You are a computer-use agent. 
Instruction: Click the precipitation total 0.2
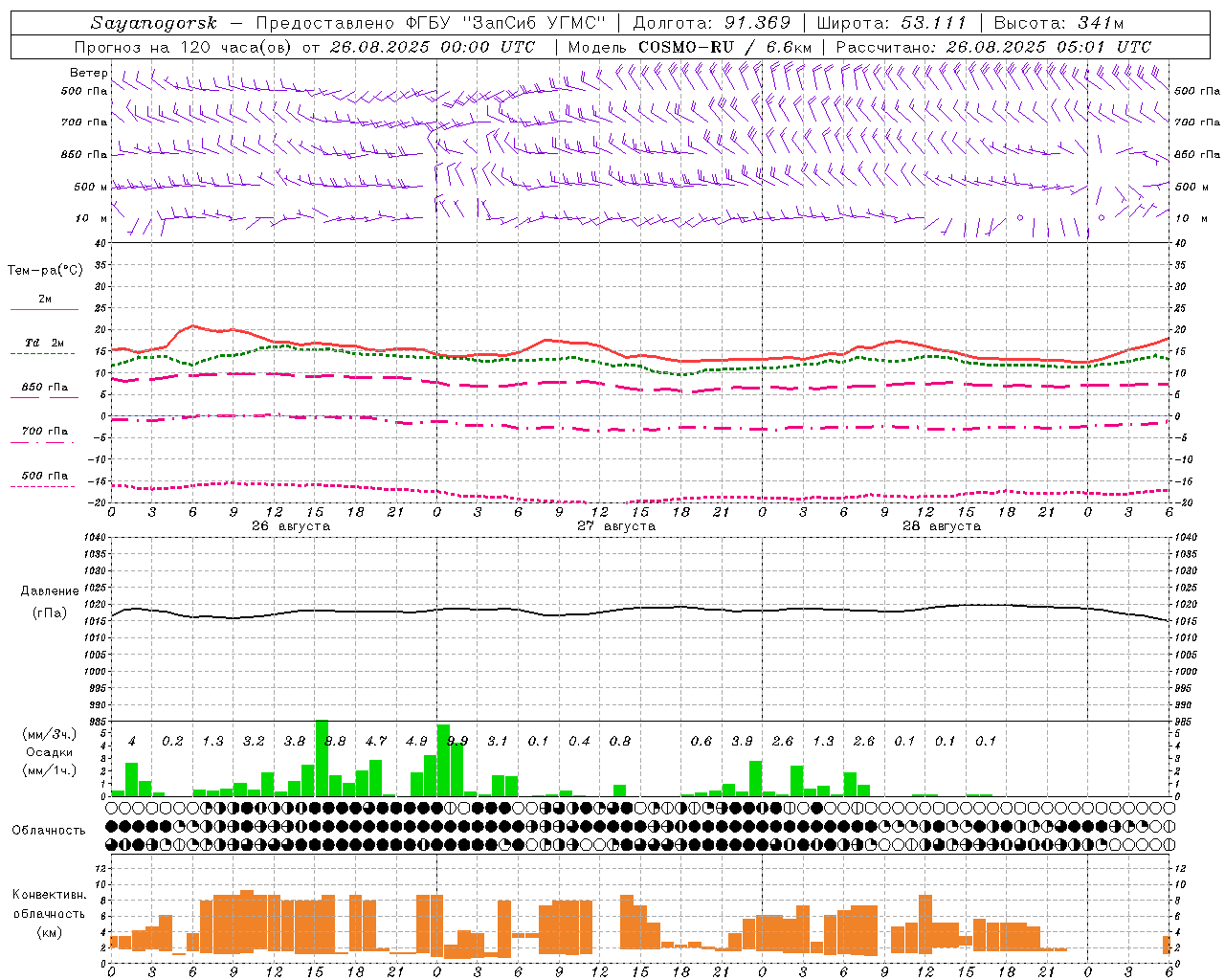172,741
